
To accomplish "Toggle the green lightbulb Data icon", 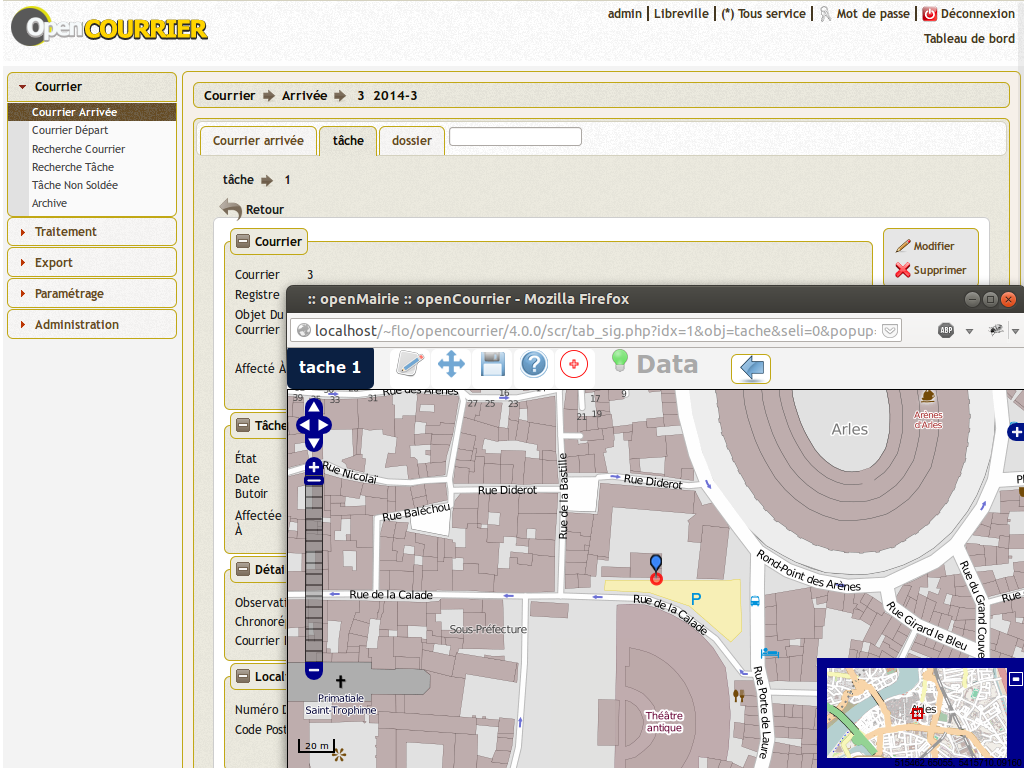I will point(619,360).
